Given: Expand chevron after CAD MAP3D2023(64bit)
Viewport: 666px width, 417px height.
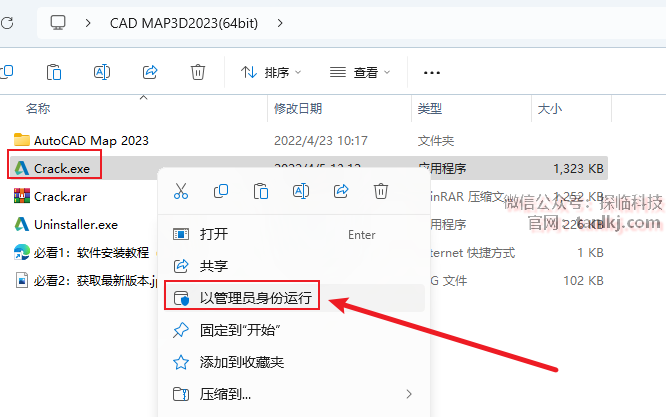Looking at the screenshot, I should [x=280, y=23].
